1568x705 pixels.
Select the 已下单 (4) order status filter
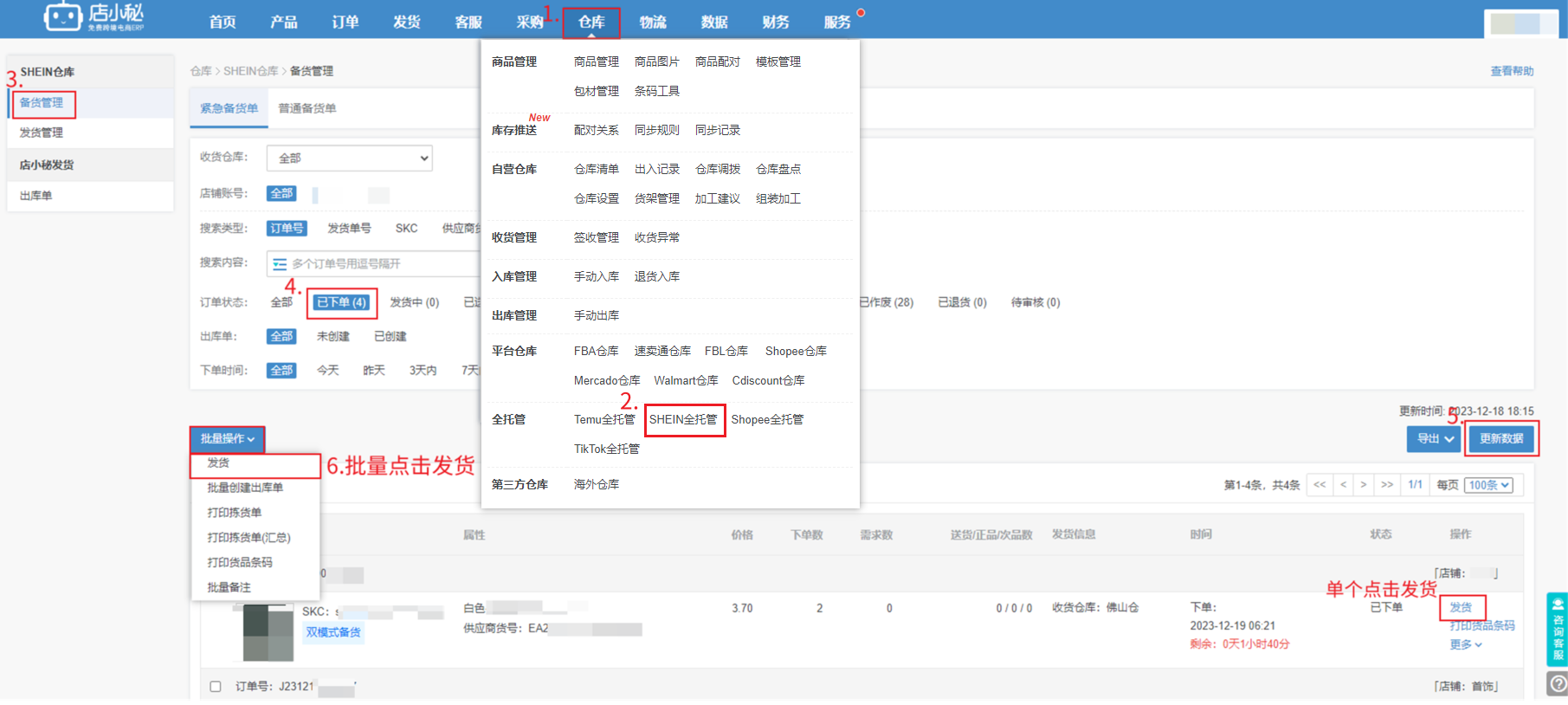click(x=342, y=302)
